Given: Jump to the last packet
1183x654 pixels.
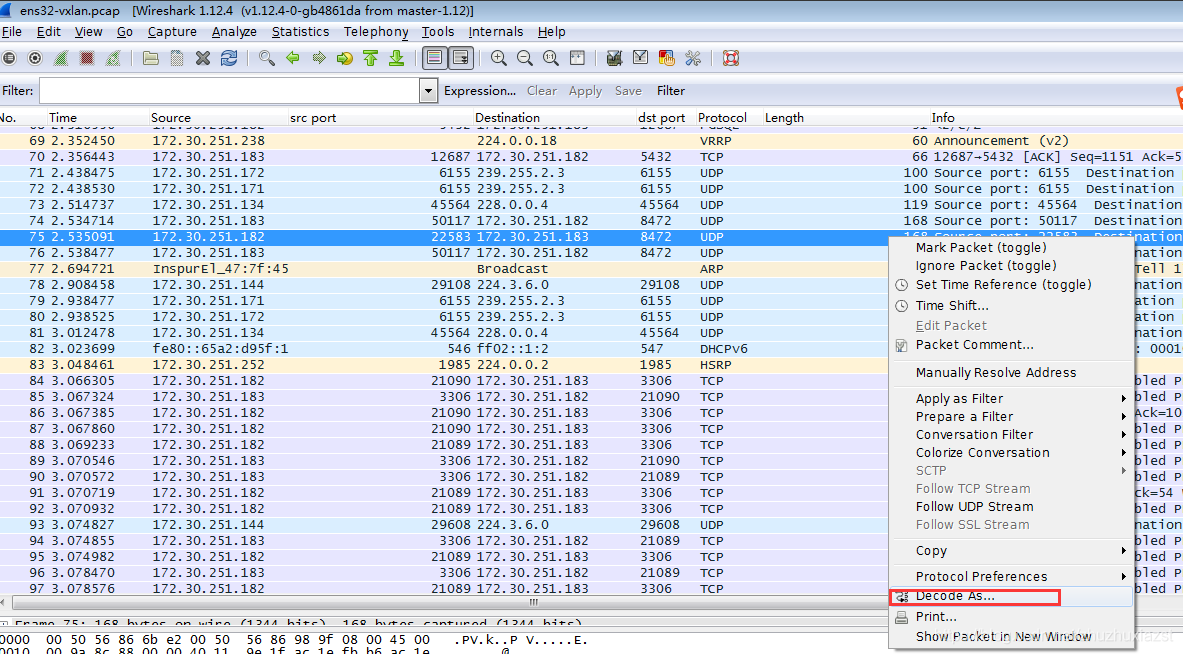Looking at the screenshot, I should click(x=397, y=58).
